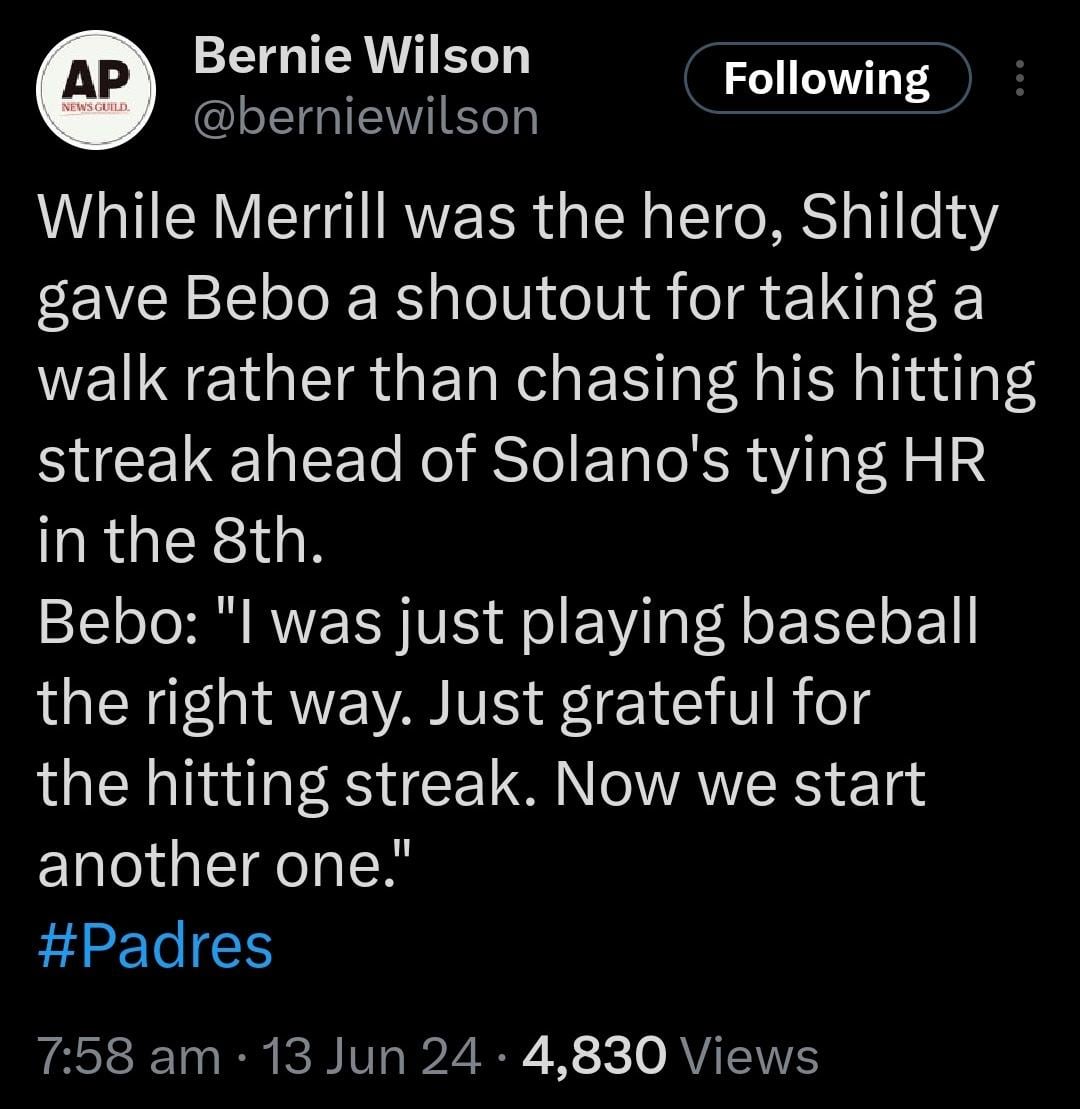1080x1109 pixels.
Task: Click the 7:58 am timestamp
Action: tap(129, 1056)
